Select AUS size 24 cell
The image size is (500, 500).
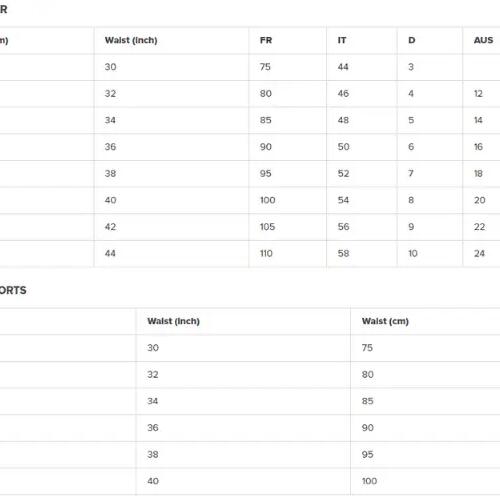click(479, 254)
